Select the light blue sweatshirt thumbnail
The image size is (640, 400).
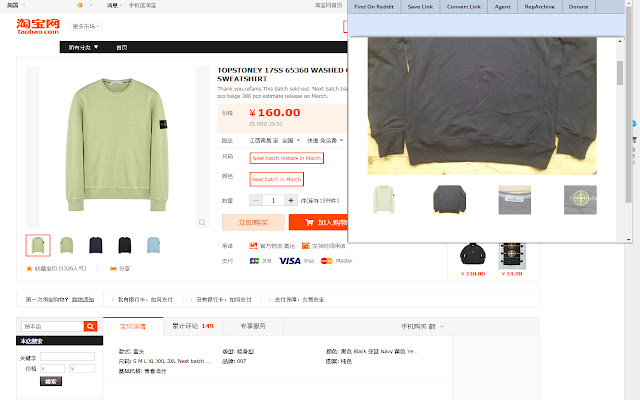[153, 245]
